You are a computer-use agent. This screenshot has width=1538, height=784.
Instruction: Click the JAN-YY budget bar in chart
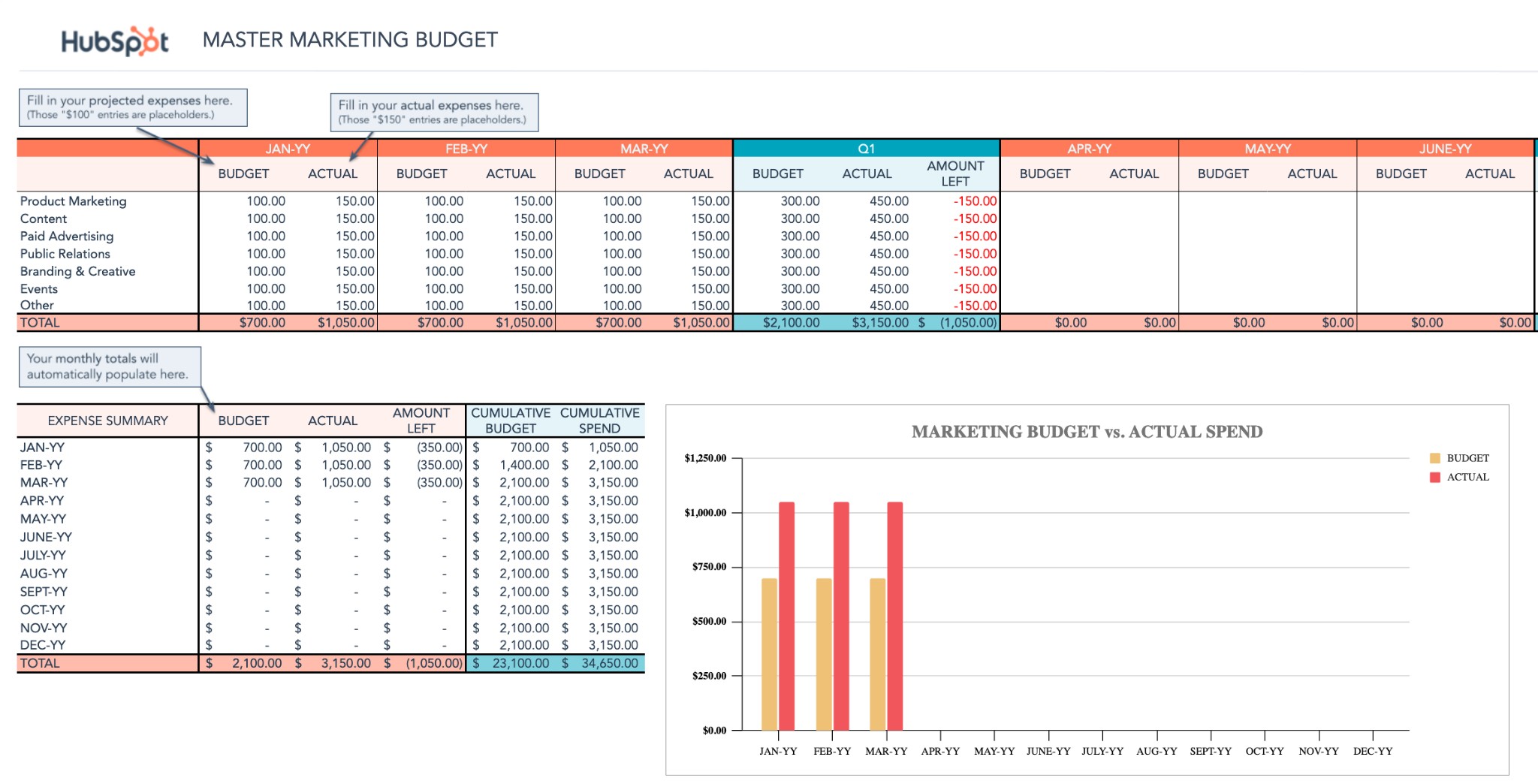(769, 654)
